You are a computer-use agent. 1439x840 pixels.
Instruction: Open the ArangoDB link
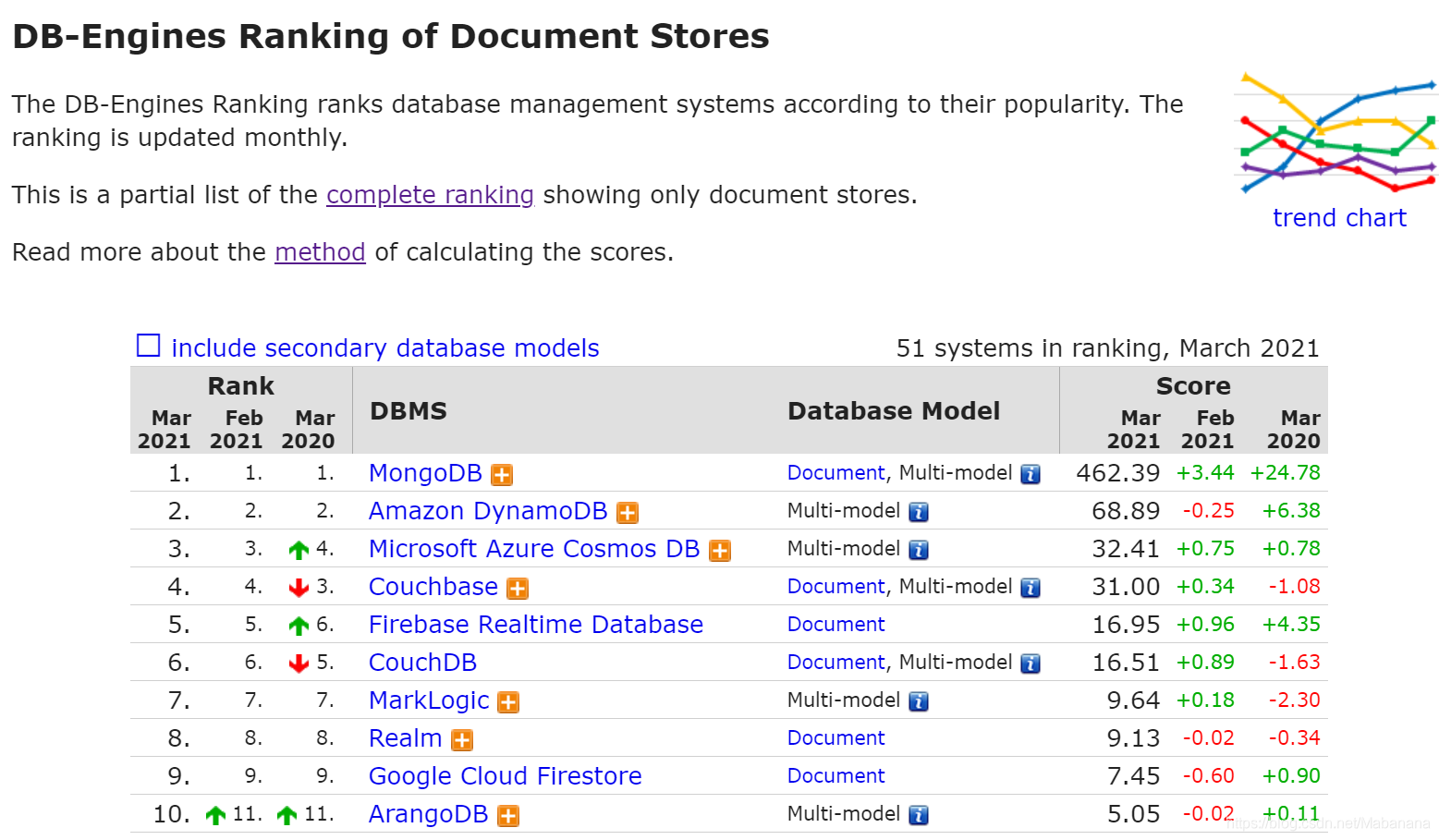429,814
